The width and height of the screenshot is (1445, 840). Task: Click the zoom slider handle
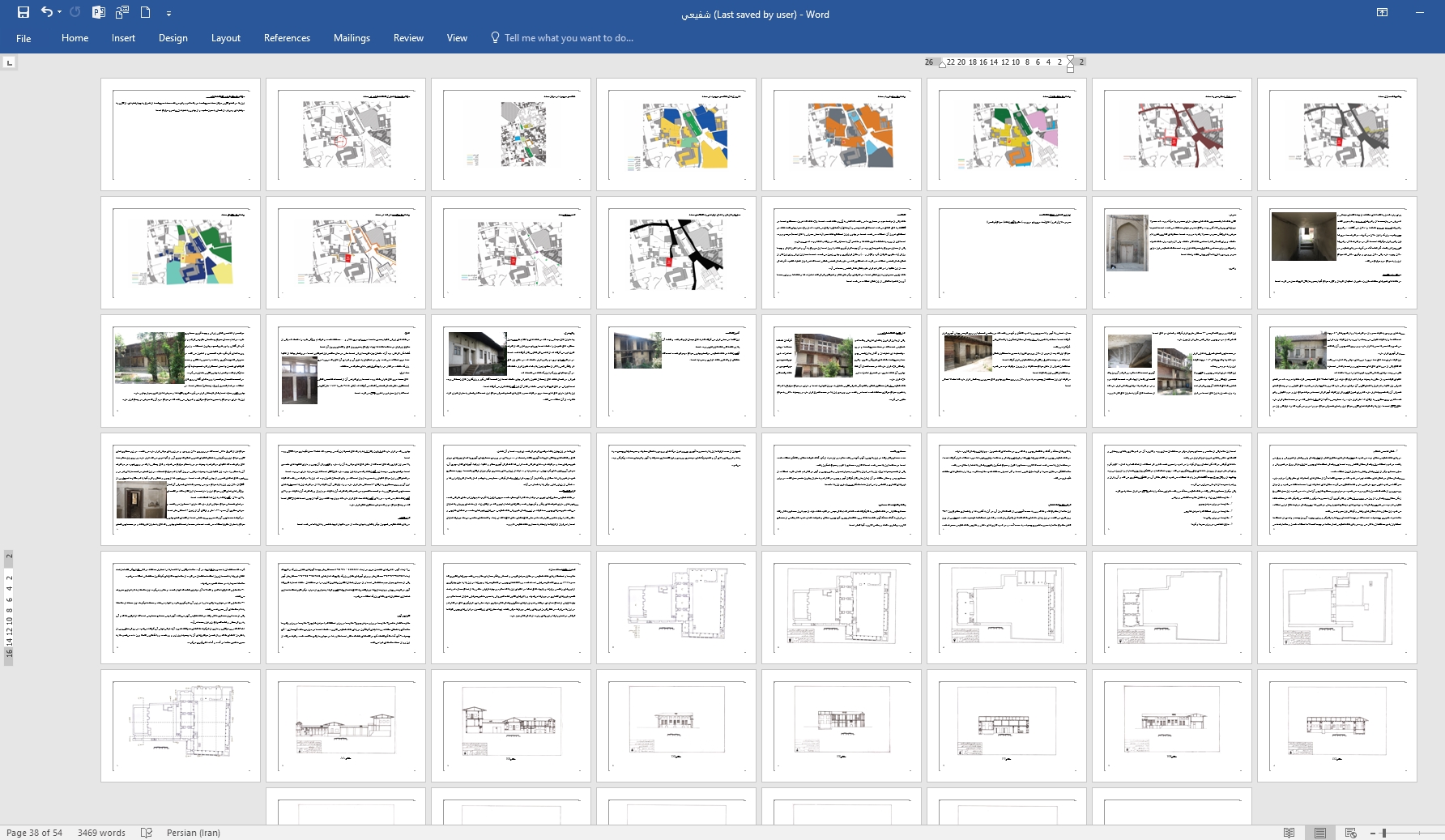coord(1384,833)
